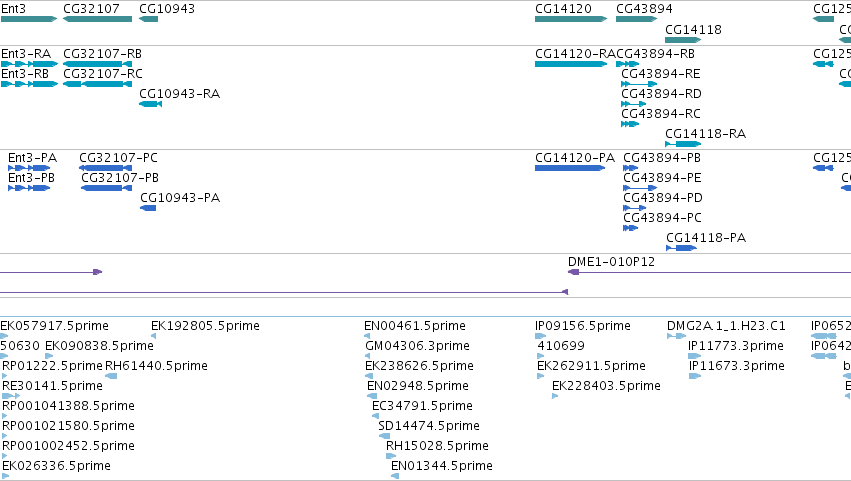The height and width of the screenshot is (481, 851).
Task: Click protein CG32107-PC
Action: (106, 168)
